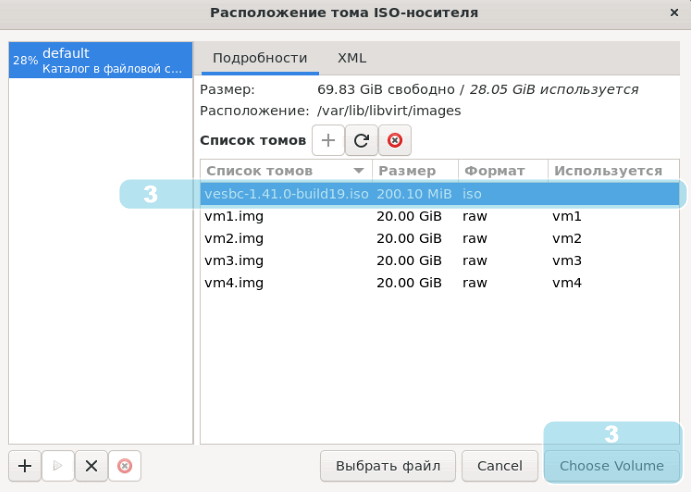Viewport: 691px width, 492px height.
Task: Confirm with the Choose Volume button
Action: [x=611, y=465]
